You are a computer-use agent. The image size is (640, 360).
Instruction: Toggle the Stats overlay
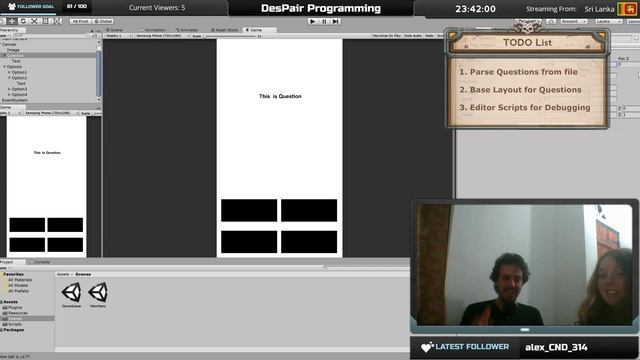[x=429, y=36]
